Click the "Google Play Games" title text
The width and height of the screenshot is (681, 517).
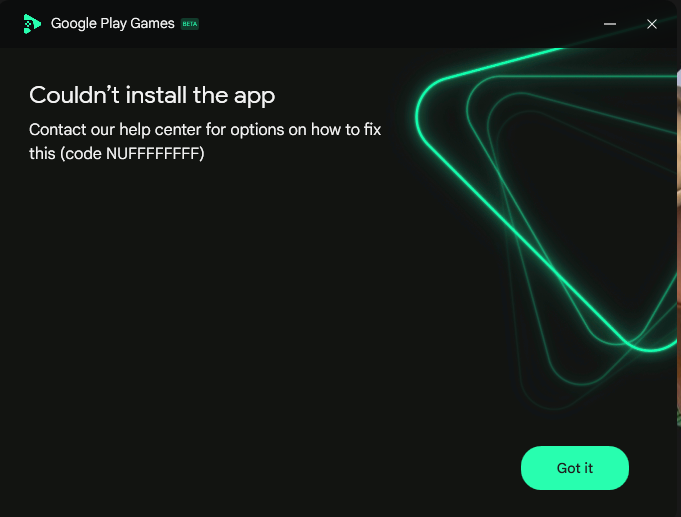coord(112,23)
